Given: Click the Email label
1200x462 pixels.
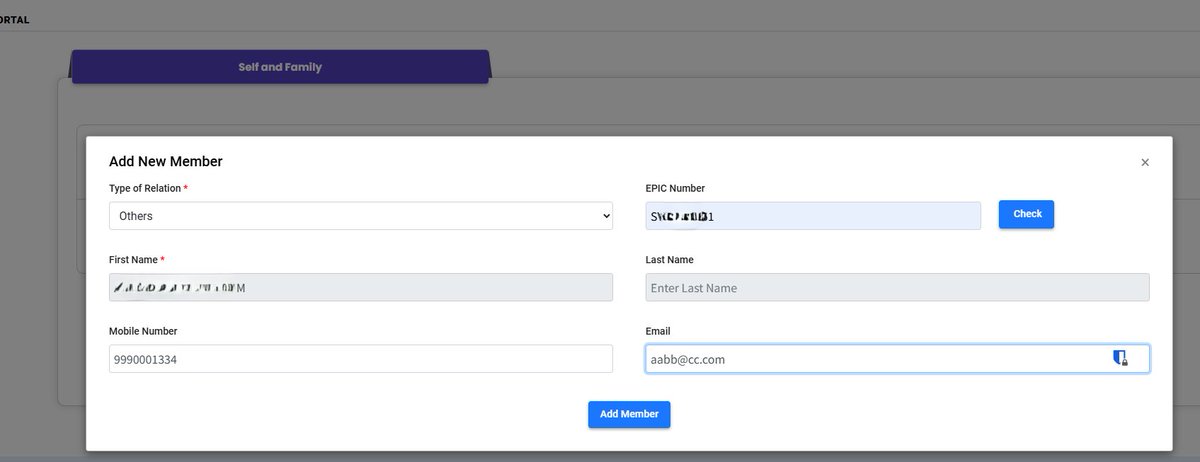Looking at the screenshot, I should 658,331.
